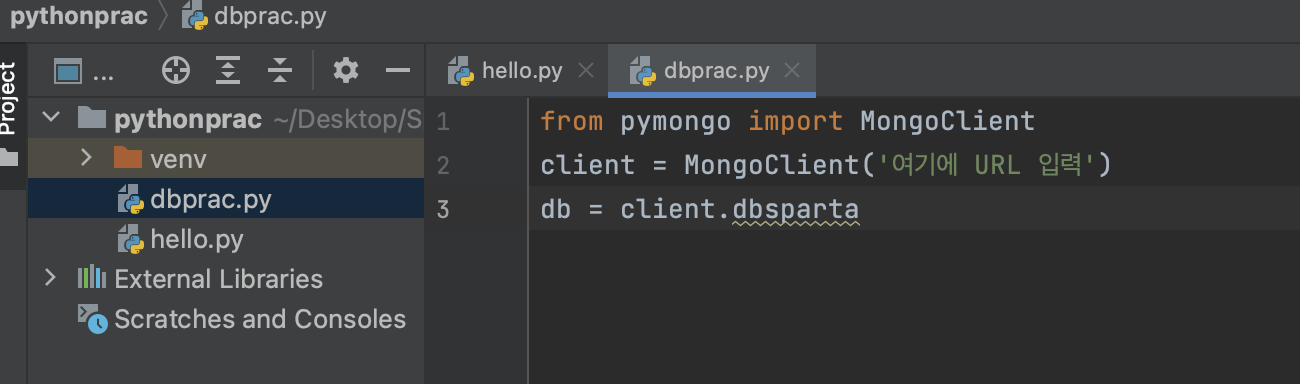
Task: Click line number 1 in the gutter
Action: pos(443,122)
